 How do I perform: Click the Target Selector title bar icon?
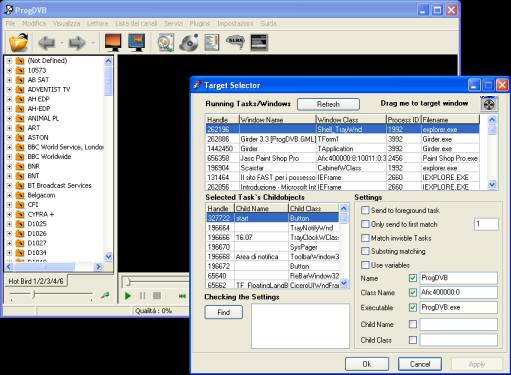point(197,85)
